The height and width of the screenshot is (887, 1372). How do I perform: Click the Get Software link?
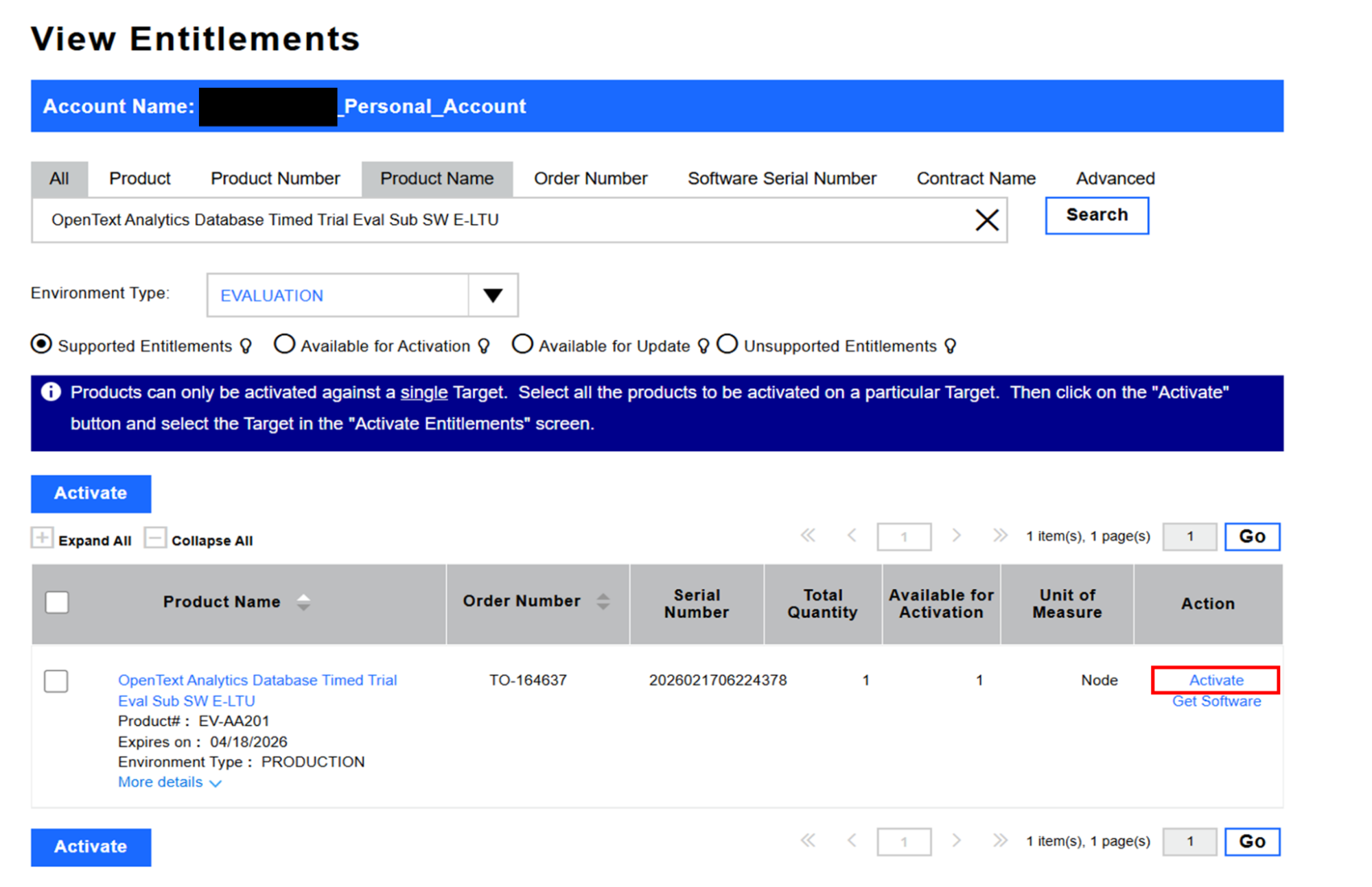[1216, 701]
